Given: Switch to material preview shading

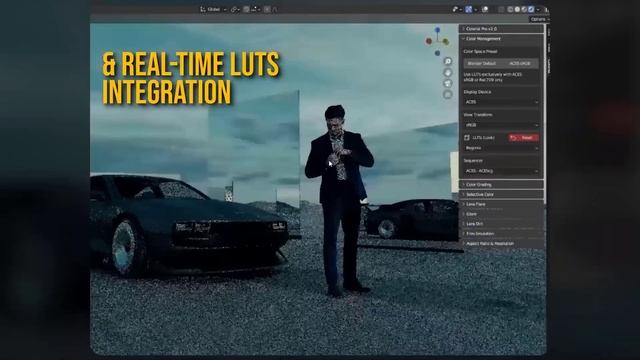Looking at the screenshot, I should [x=524, y=9].
